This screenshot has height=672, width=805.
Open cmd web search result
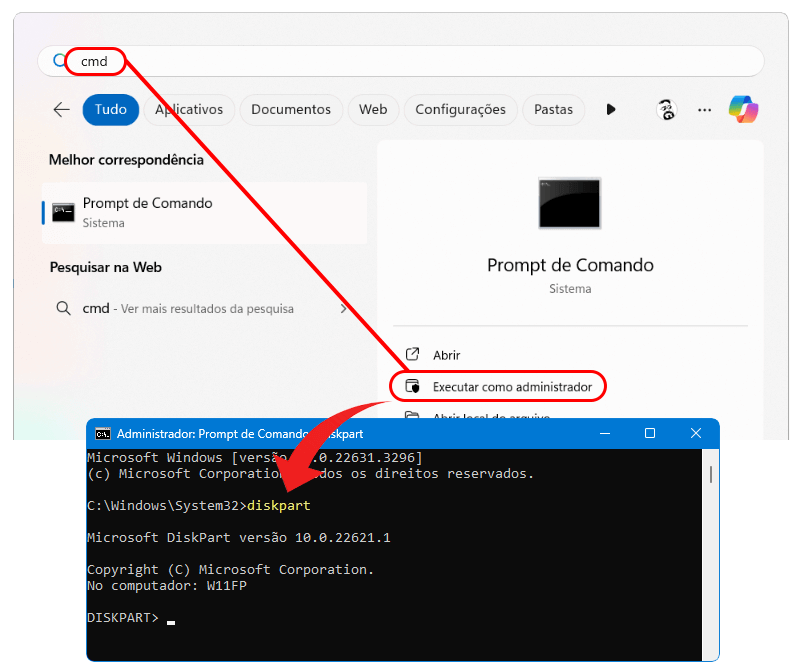point(203,309)
